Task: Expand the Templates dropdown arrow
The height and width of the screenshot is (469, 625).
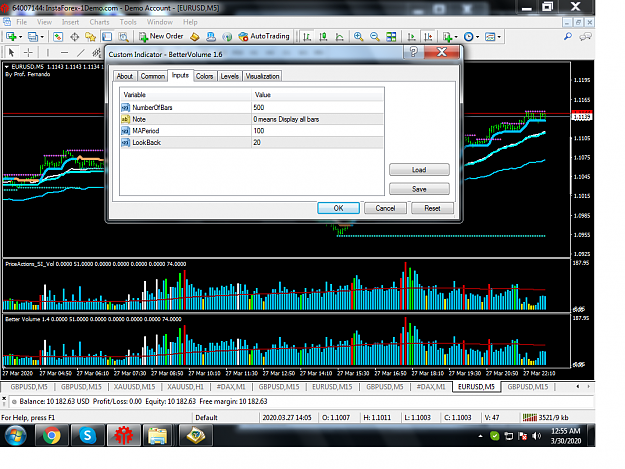Action: pyautogui.click(x=499, y=37)
